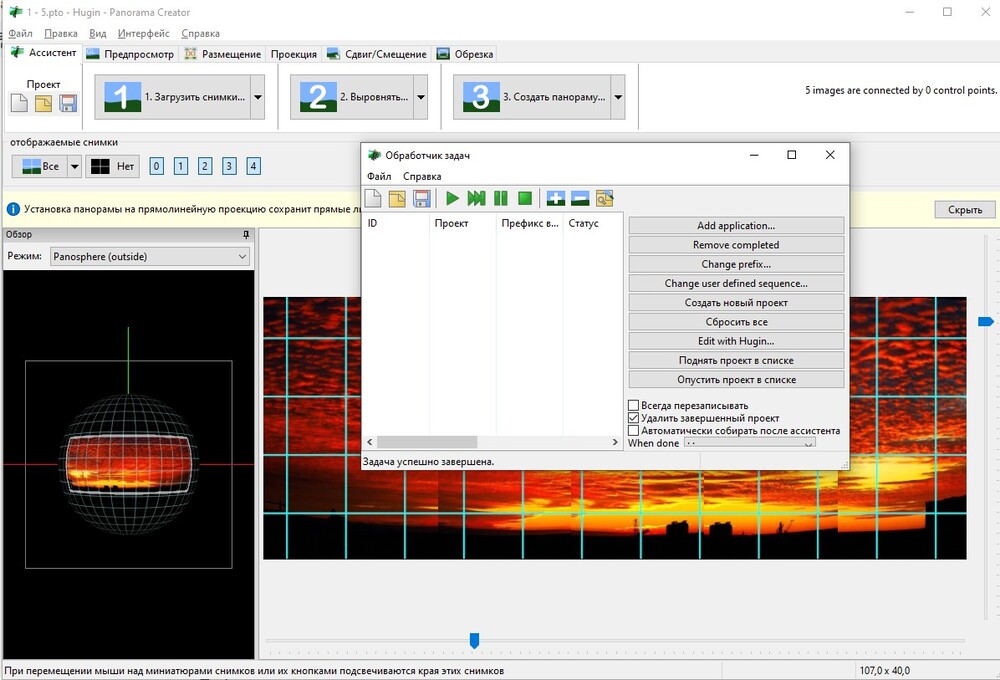1000x680 pixels.
Task: Pause batch processing with the pause icon
Action: tap(500, 198)
